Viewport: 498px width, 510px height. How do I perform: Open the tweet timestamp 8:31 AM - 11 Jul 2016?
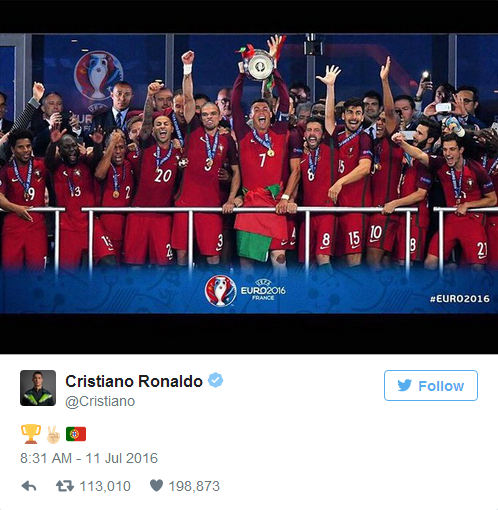point(89,458)
